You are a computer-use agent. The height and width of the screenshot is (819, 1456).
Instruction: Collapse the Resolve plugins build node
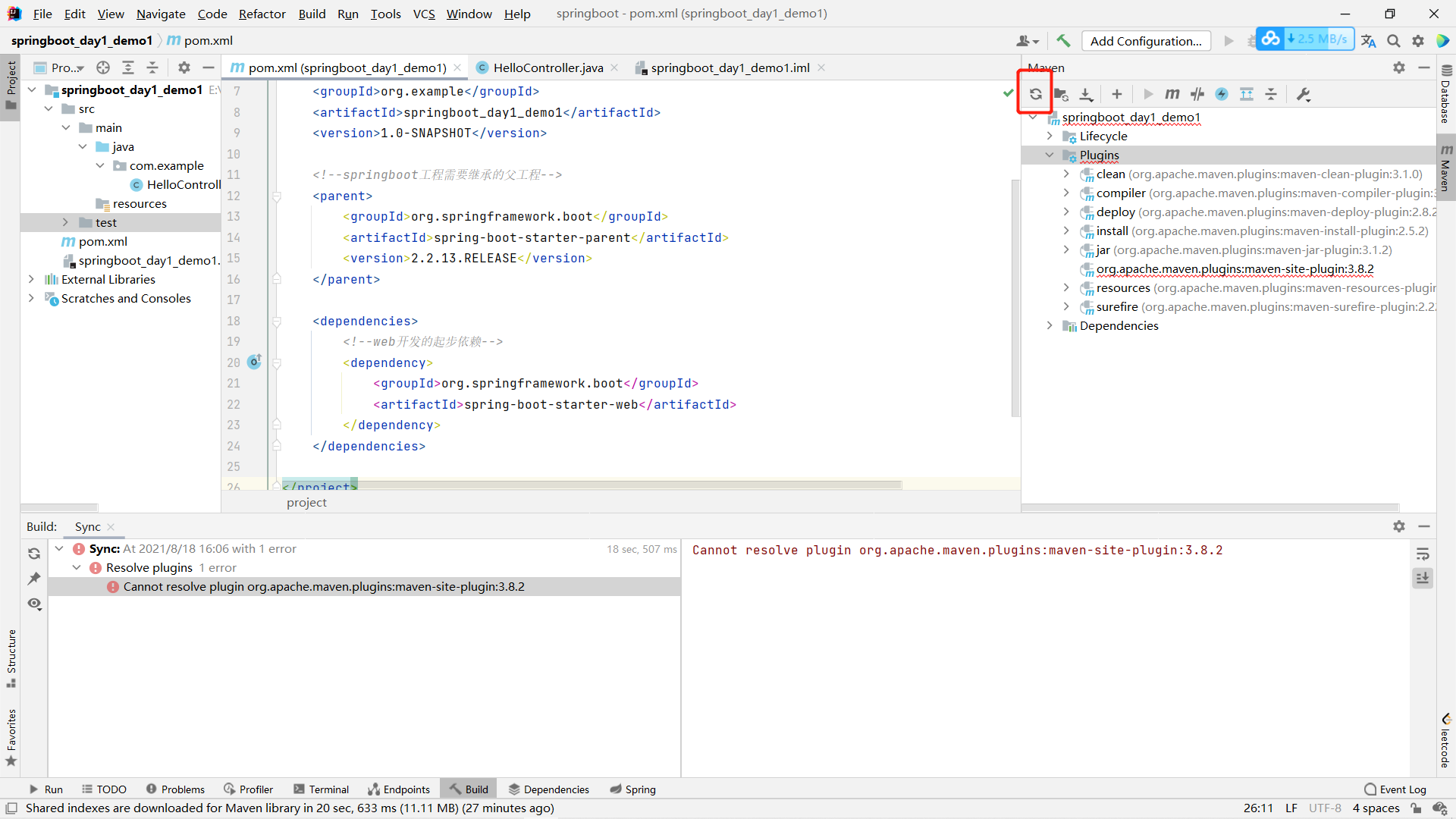[77, 567]
